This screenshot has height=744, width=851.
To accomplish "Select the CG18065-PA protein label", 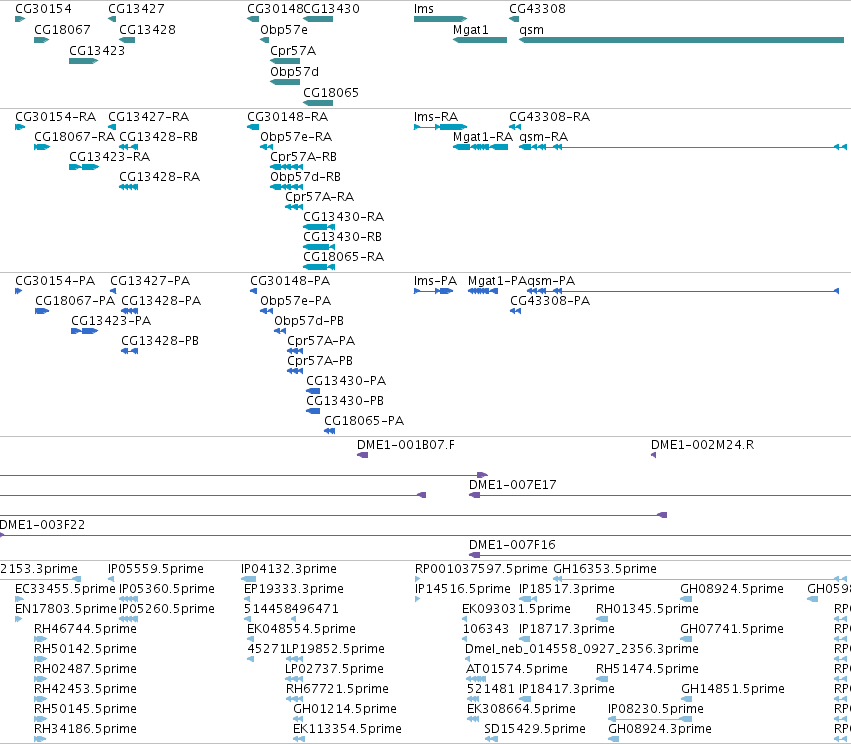I will [x=364, y=421].
